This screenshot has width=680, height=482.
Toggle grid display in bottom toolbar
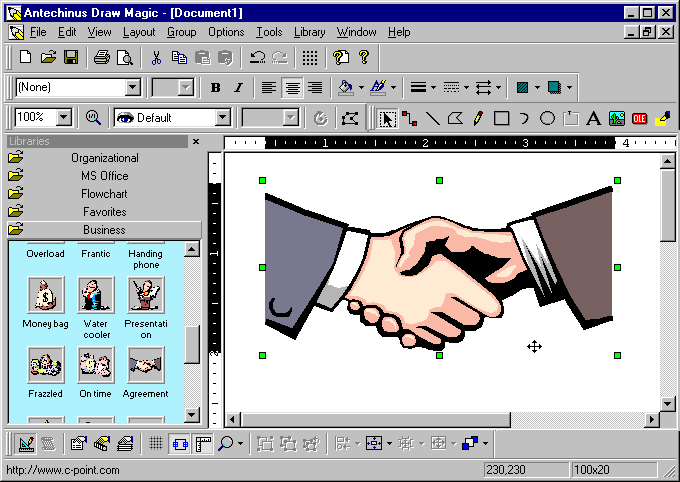(156, 443)
